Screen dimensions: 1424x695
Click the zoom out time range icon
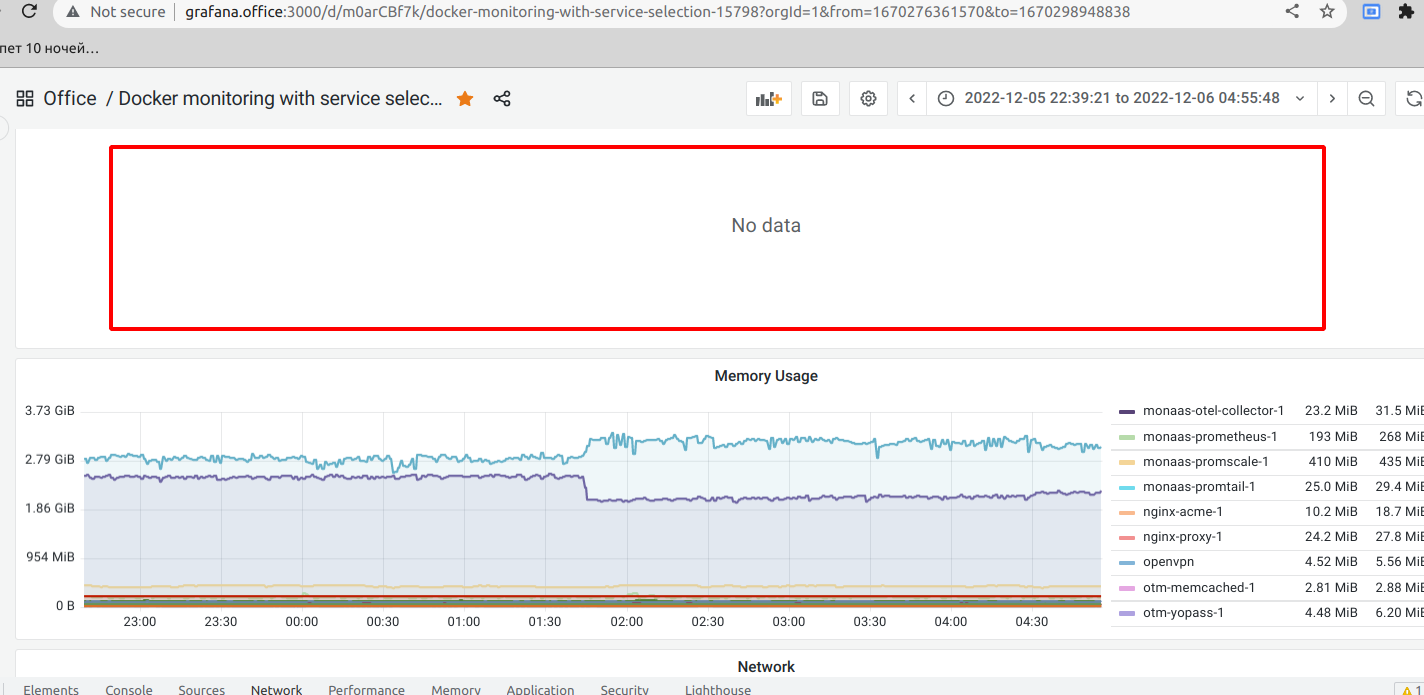click(x=1366, y=98)
